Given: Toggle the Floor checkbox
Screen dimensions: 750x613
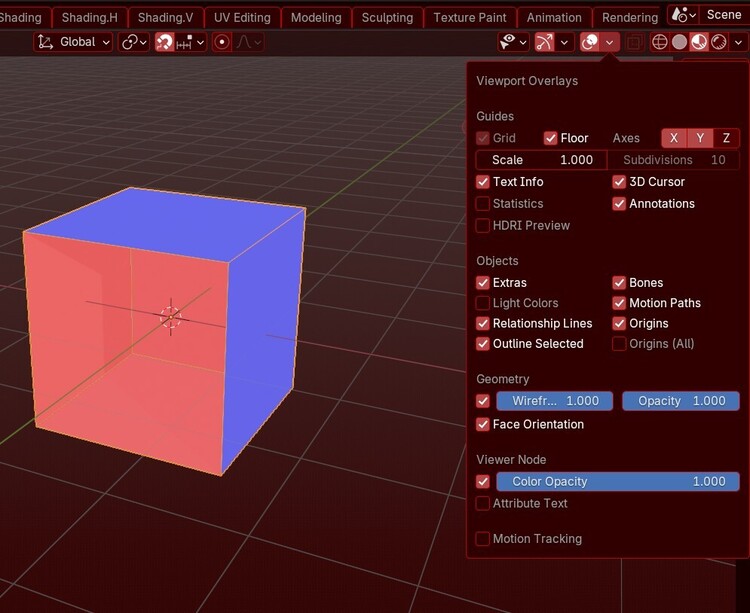Looking at the screenshot, I should [x=550, y=138].
